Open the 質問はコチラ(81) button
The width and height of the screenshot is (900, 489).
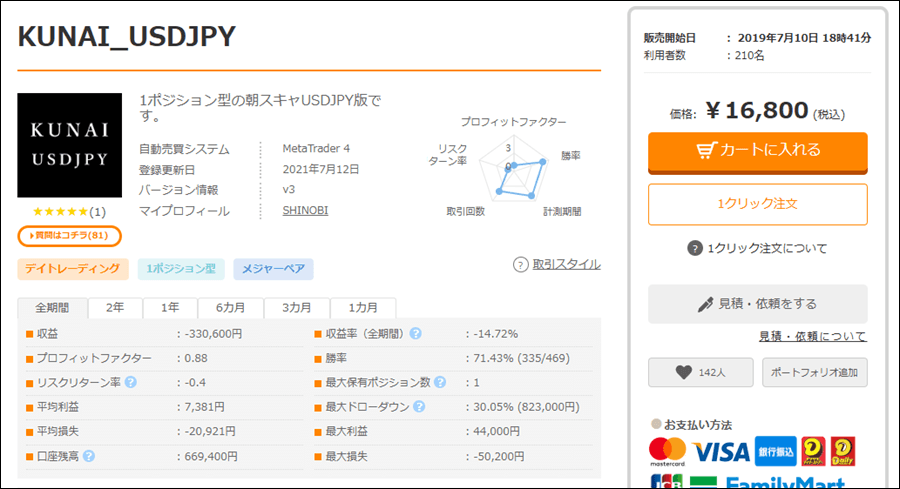tap(69, 236)
